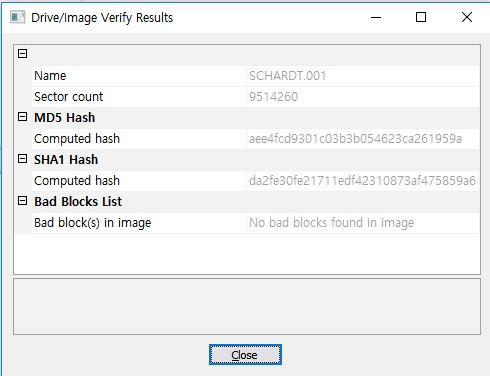This screenshot has height=376, width=490.
Task: Maximize the Verify Results window
Action: [421, 17]
